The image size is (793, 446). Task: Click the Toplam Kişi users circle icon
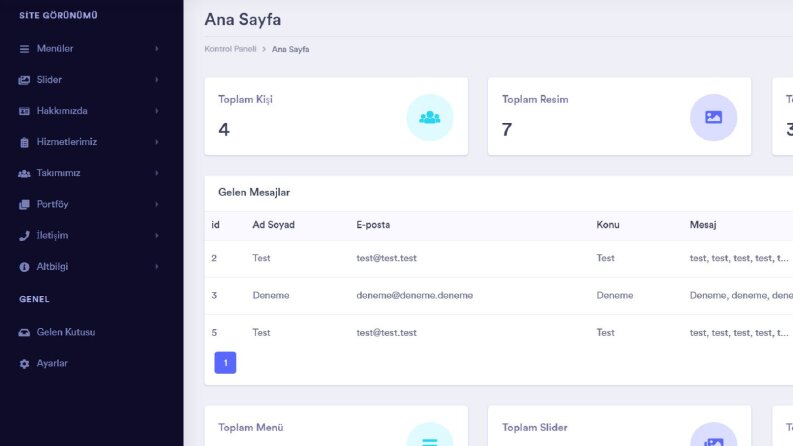pos(430,117)
